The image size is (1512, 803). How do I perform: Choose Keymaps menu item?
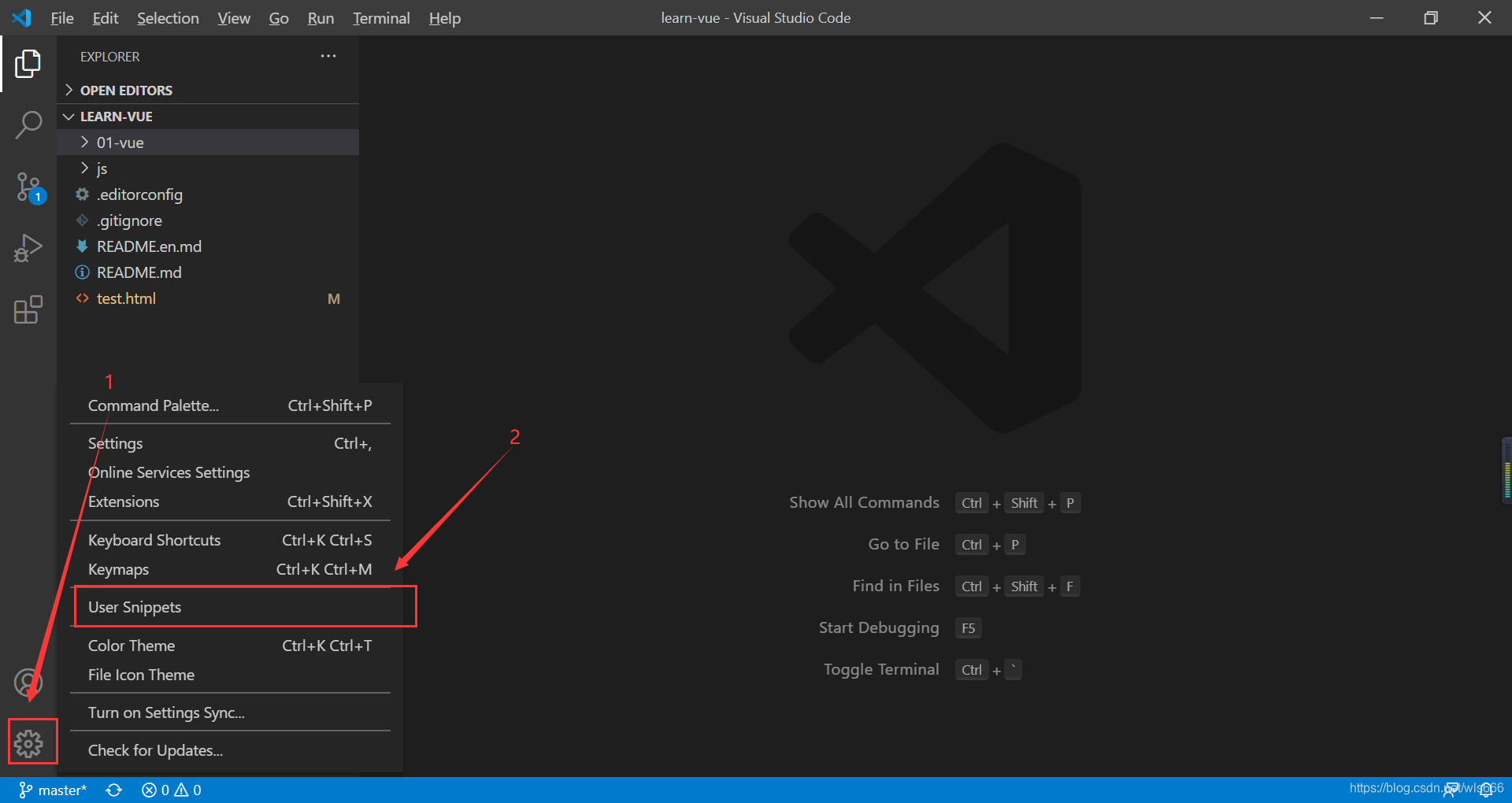point(230,569)
